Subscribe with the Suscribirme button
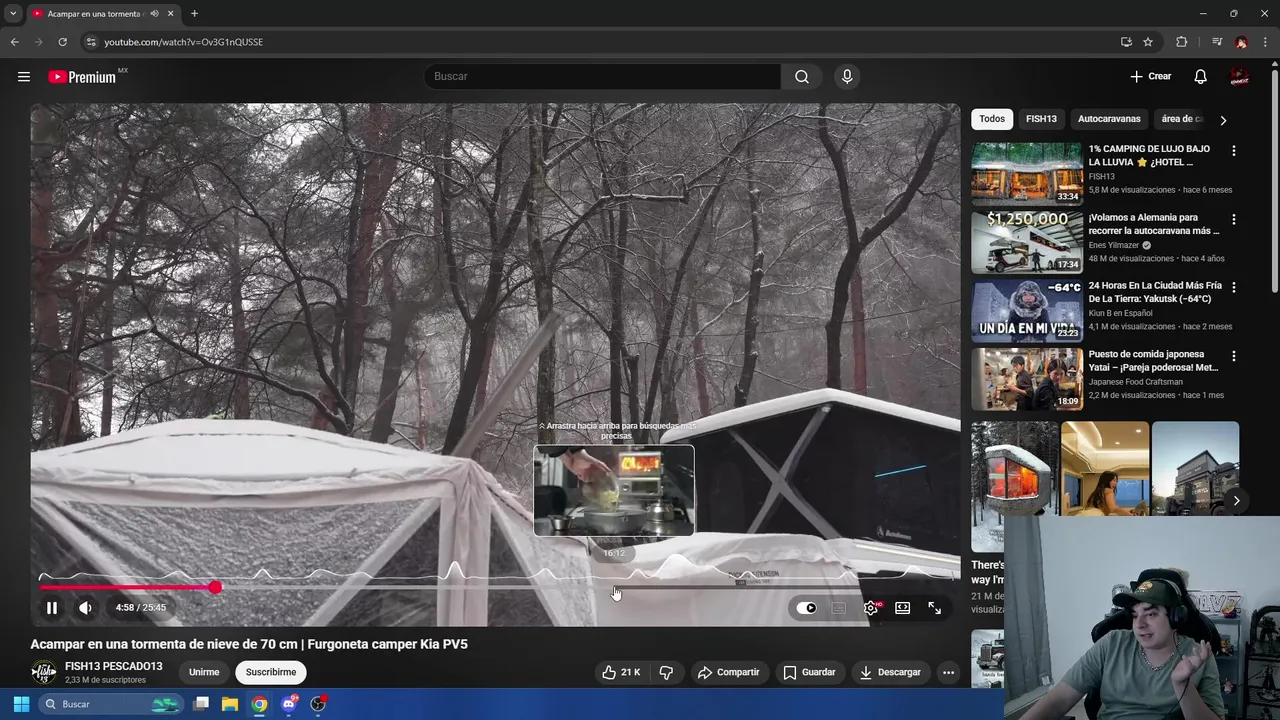This screenshot has width=1280, height=720. click(271, 672)
